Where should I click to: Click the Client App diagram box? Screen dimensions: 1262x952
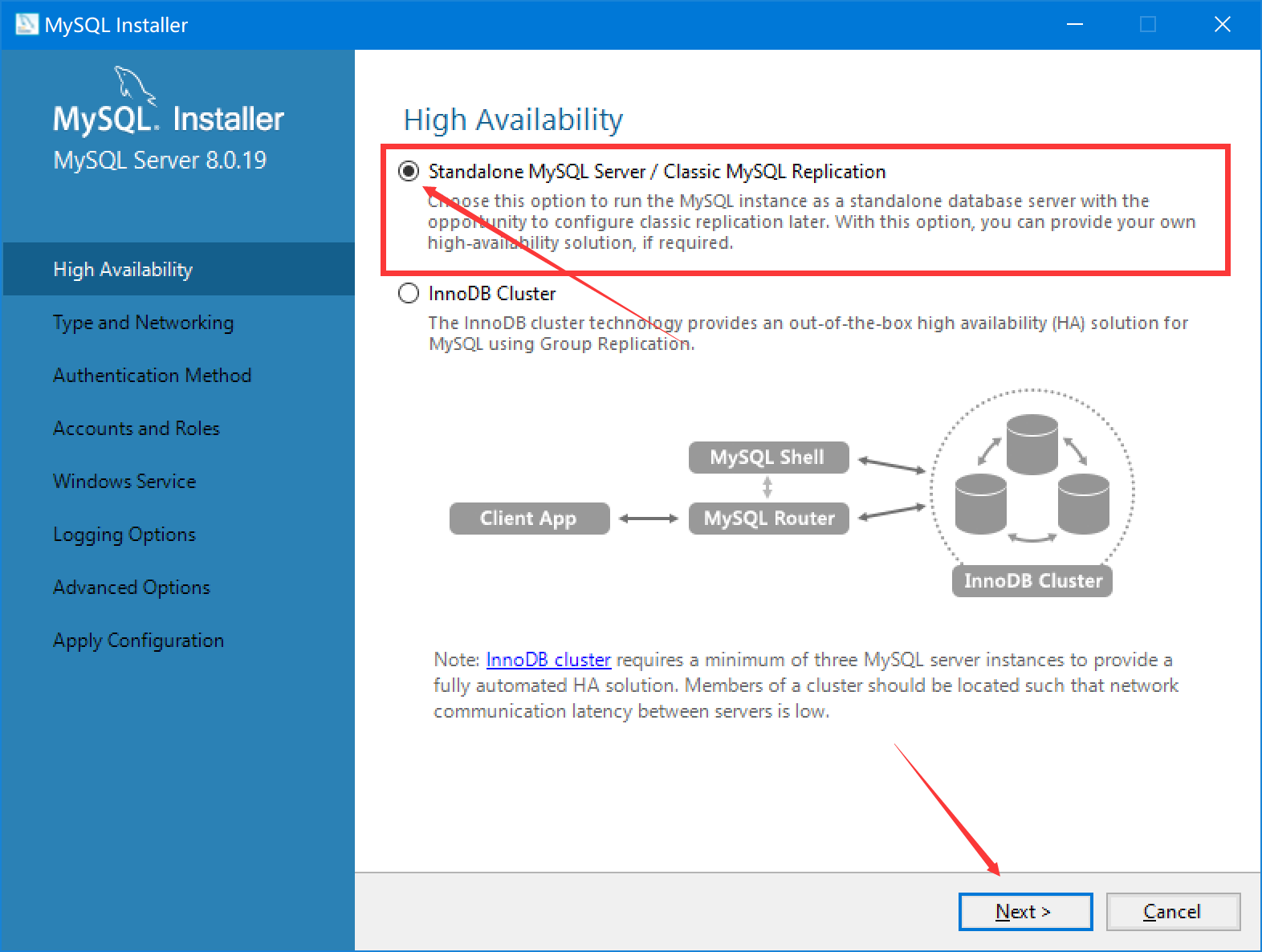[x=529, y=519]
